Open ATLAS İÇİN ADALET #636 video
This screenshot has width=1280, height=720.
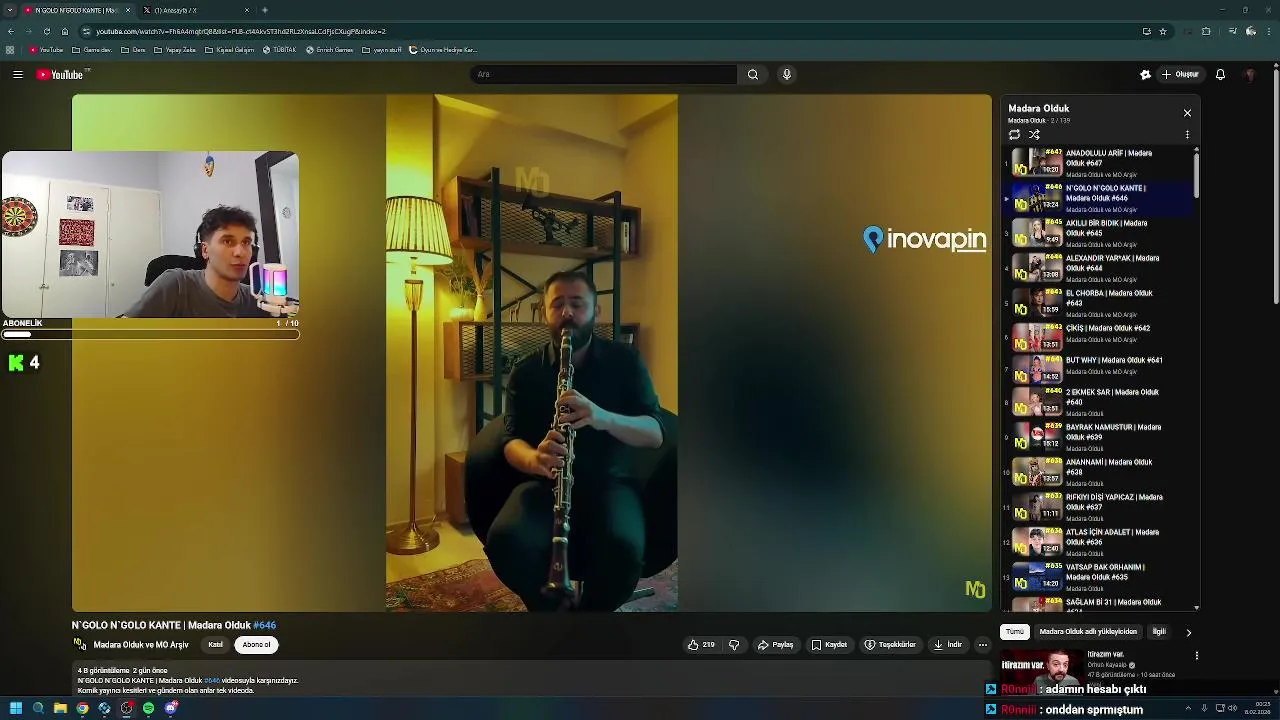[1098, 542]
